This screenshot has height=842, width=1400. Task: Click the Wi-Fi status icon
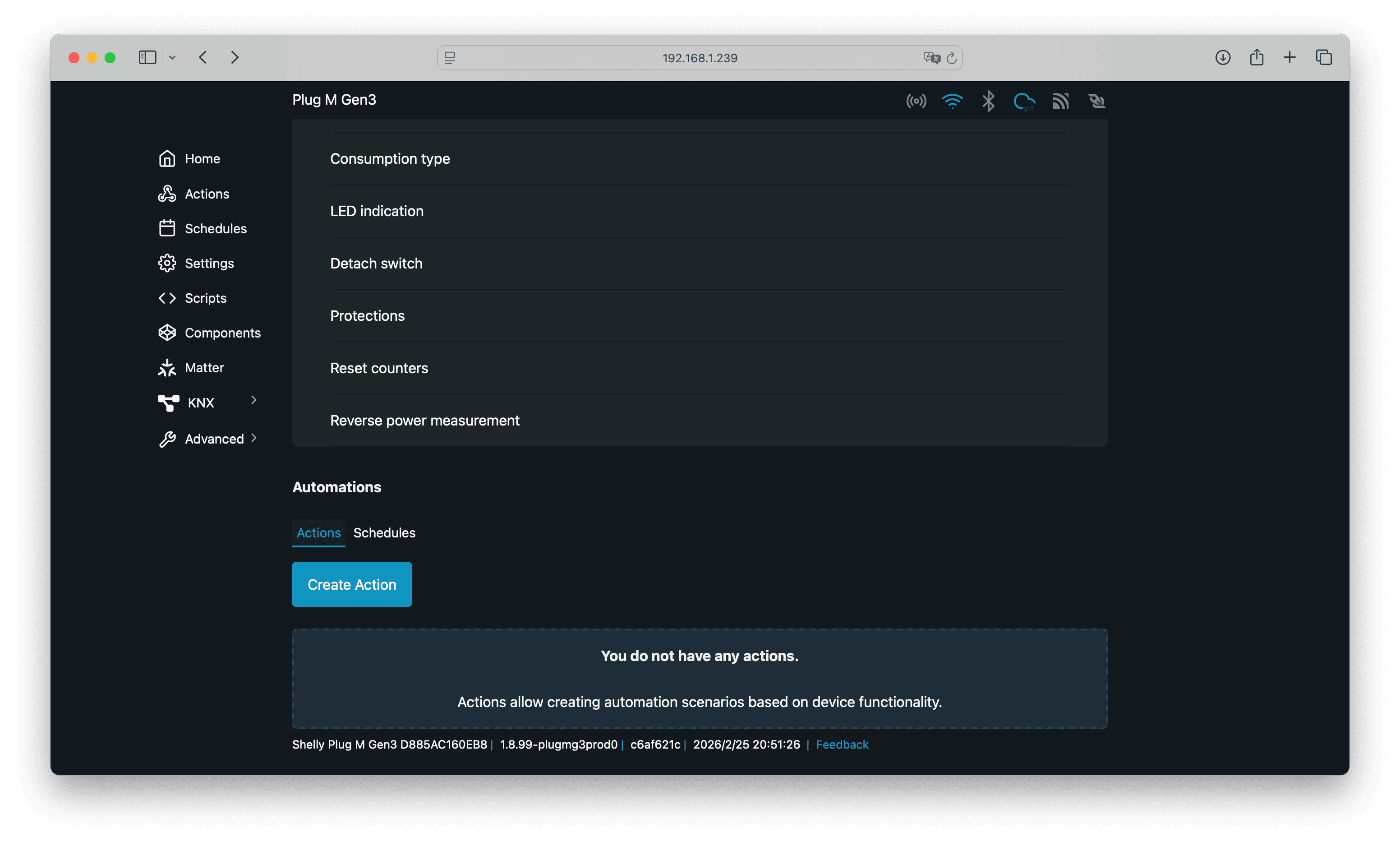(x=952, y=101)
